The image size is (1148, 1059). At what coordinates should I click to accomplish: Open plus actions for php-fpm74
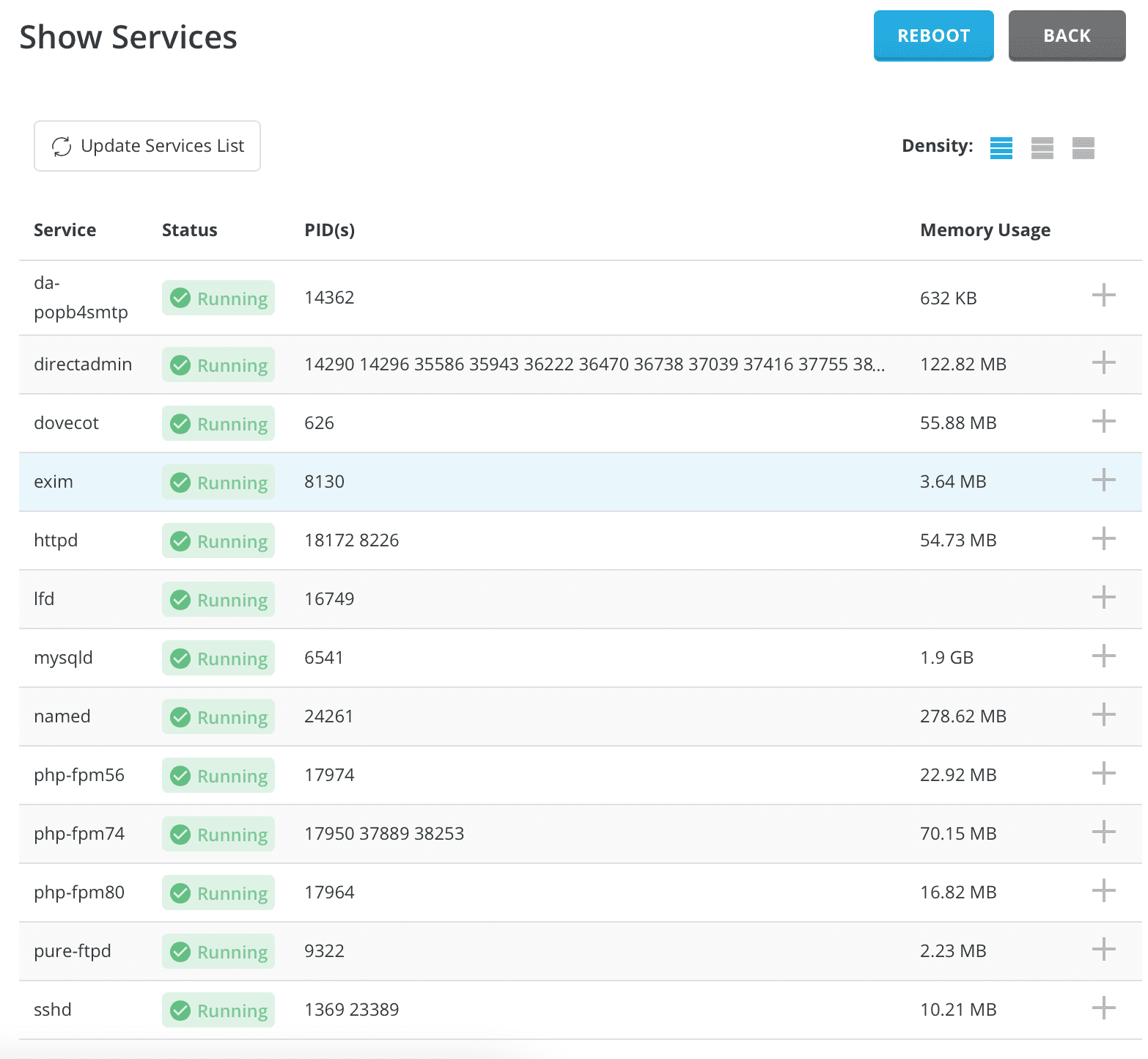tap(1103, 832)
